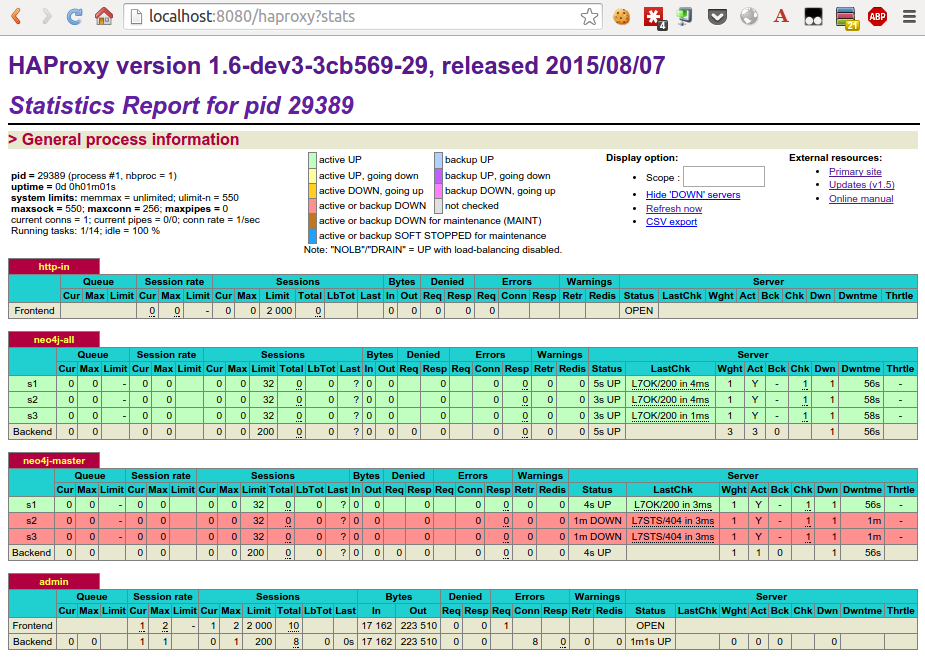The image size is (925, 658).
Task: Open the CSV export link
Action: click(671, 222)
